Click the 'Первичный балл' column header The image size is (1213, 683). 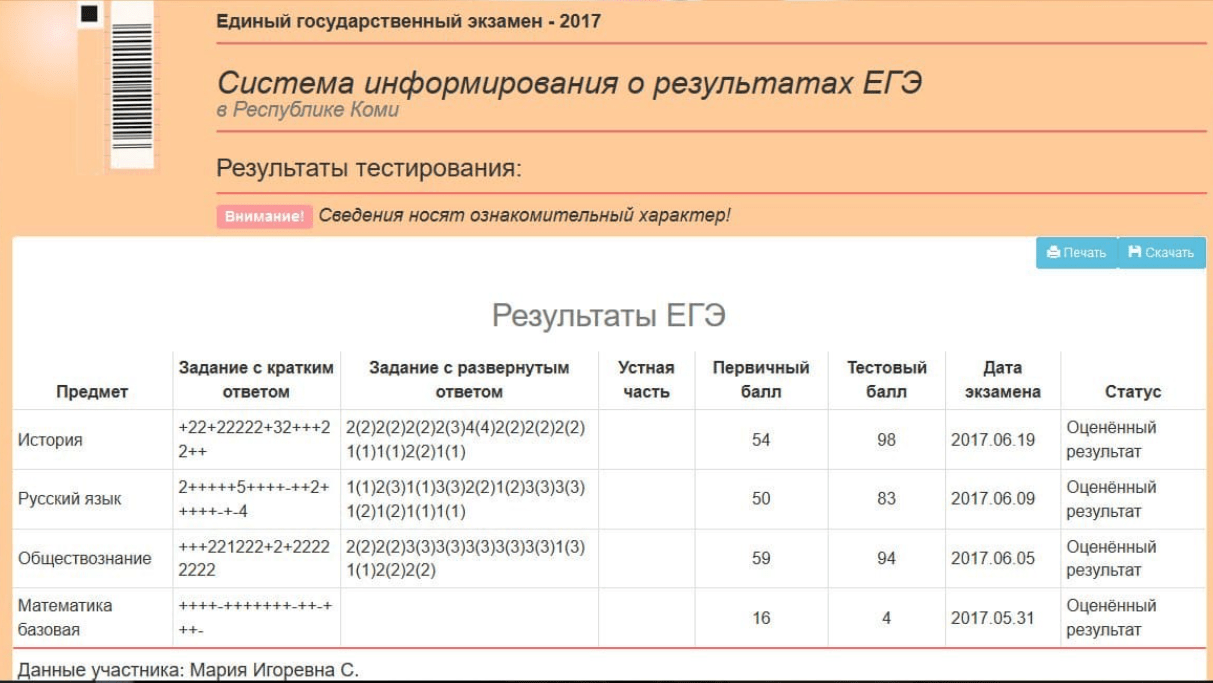click(761, 380)
